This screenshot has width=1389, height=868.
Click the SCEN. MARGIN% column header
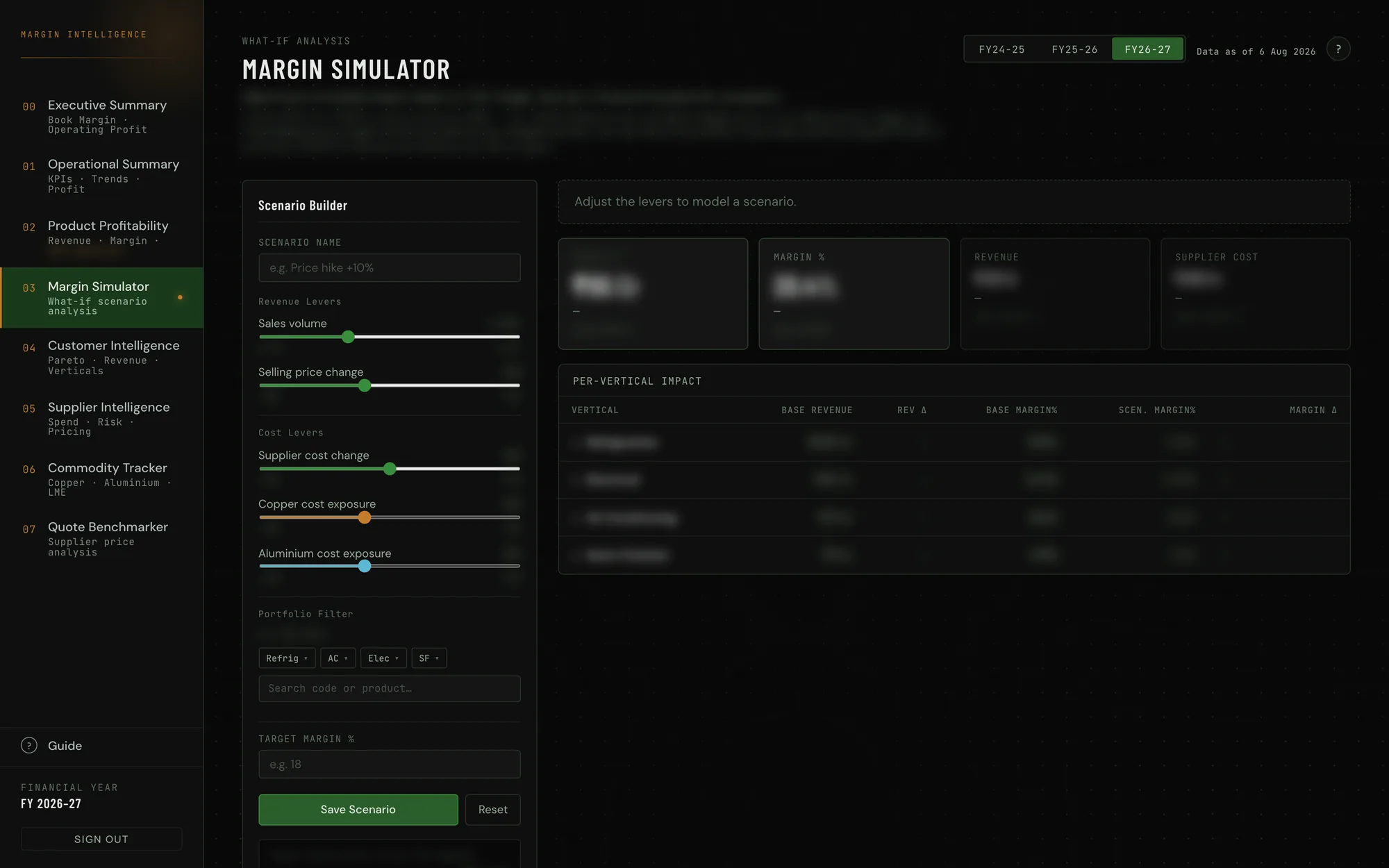1157,410
